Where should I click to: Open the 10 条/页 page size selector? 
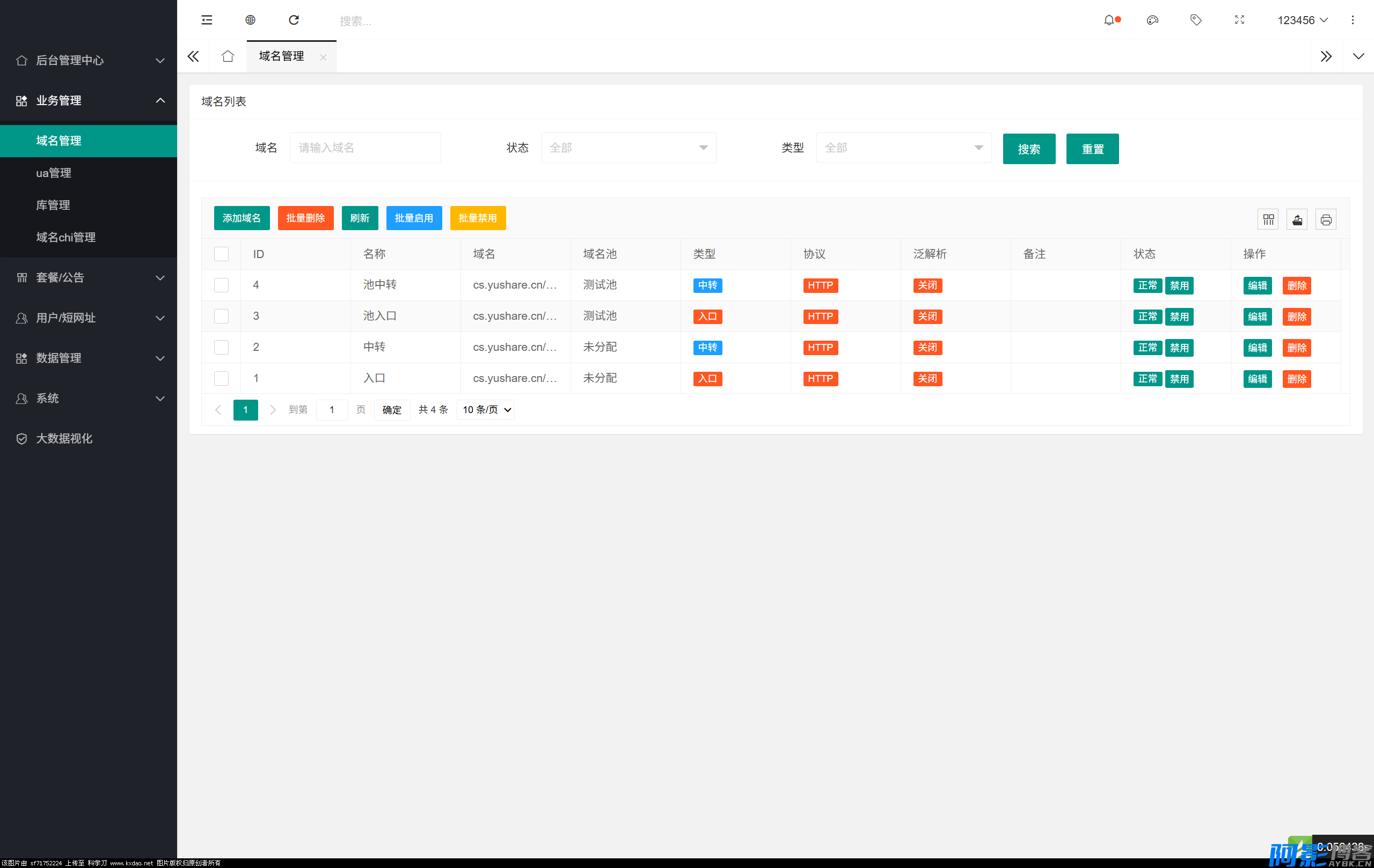click(486, 409)
